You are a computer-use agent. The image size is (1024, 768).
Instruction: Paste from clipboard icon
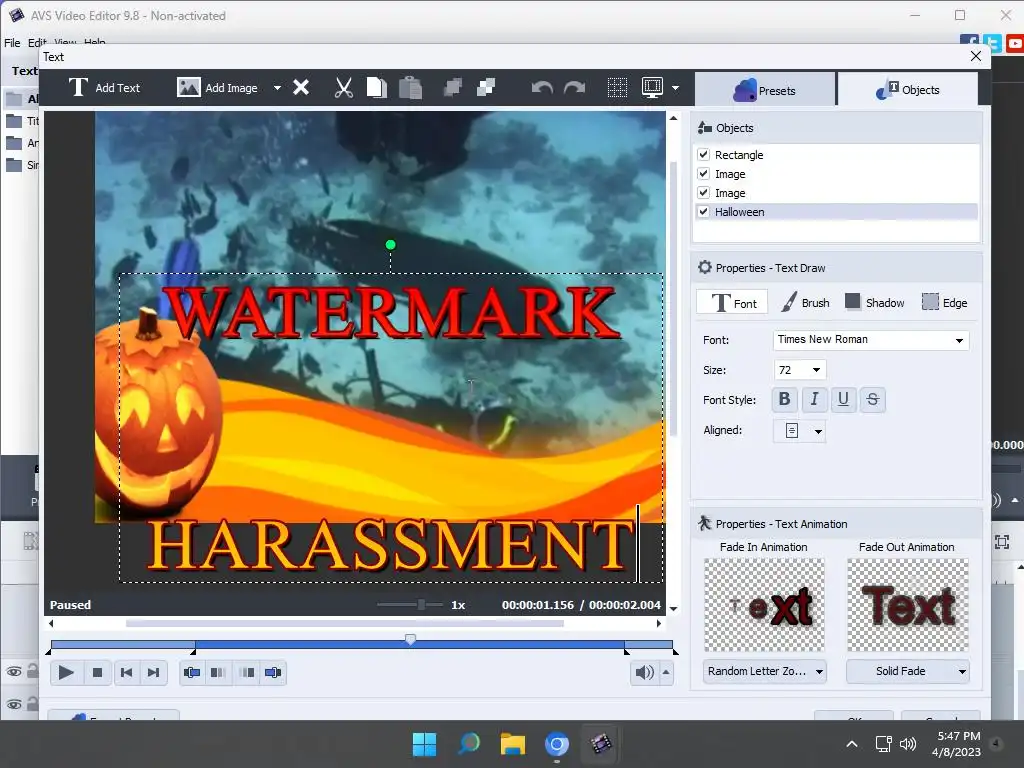click(x=410, y=88)
